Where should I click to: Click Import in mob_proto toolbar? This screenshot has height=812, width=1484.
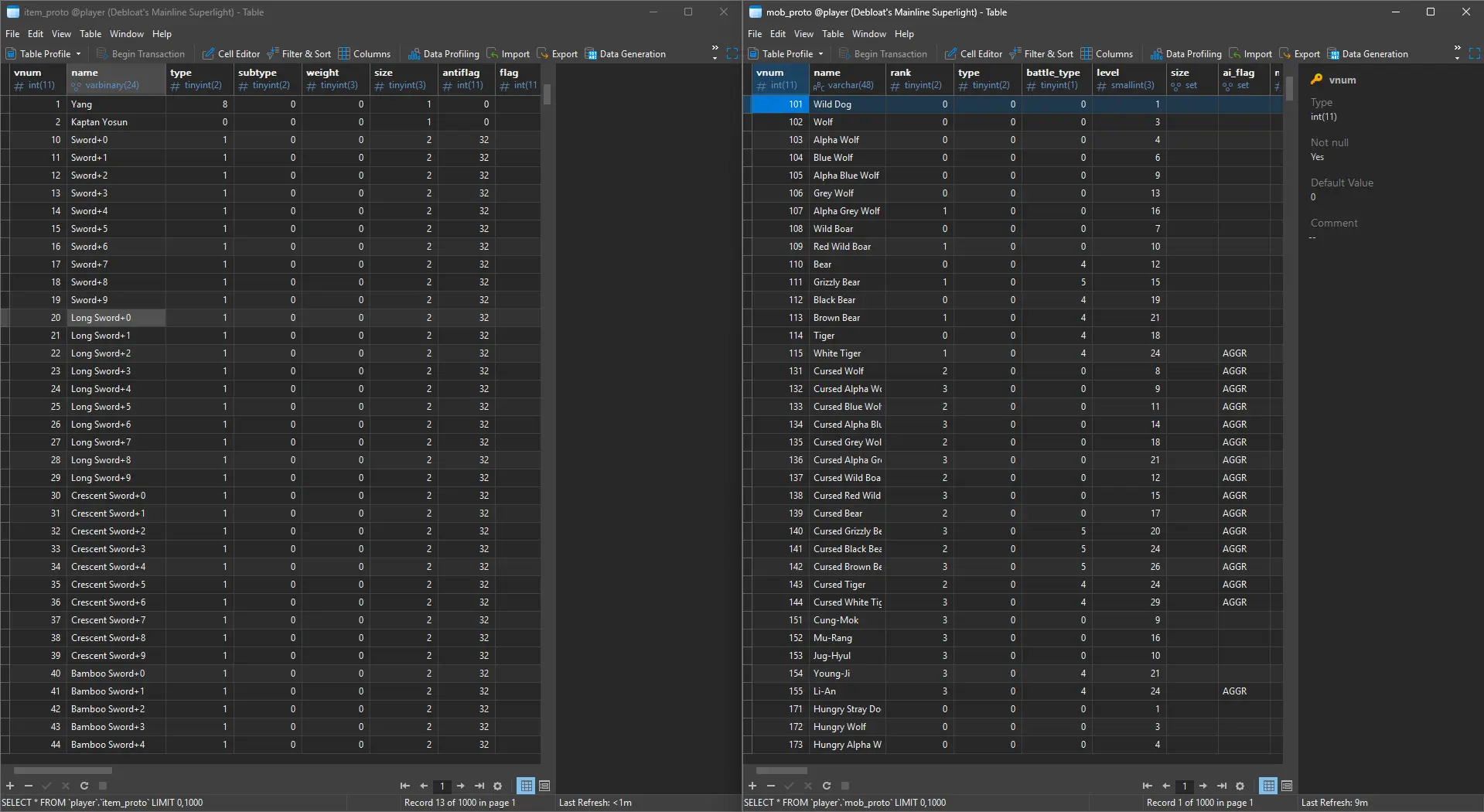[x=1250, y=54]
